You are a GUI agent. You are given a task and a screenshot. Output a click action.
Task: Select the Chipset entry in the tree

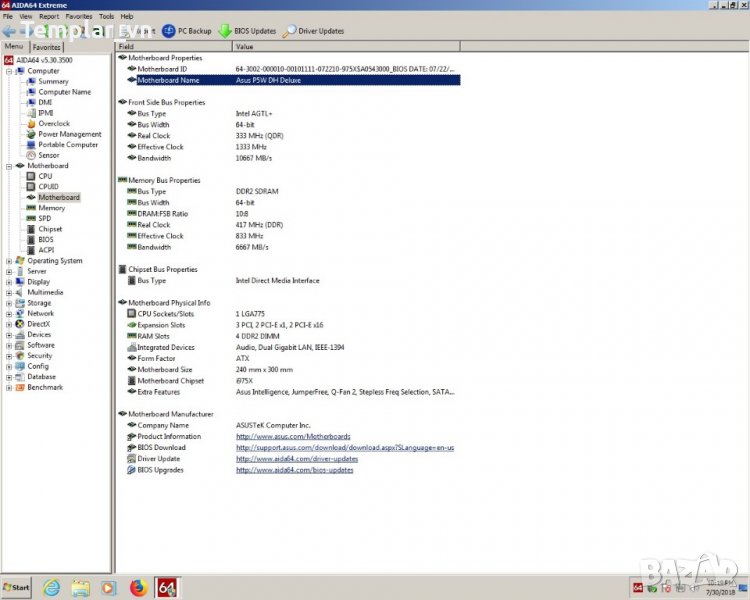click(x=50, y=229)
